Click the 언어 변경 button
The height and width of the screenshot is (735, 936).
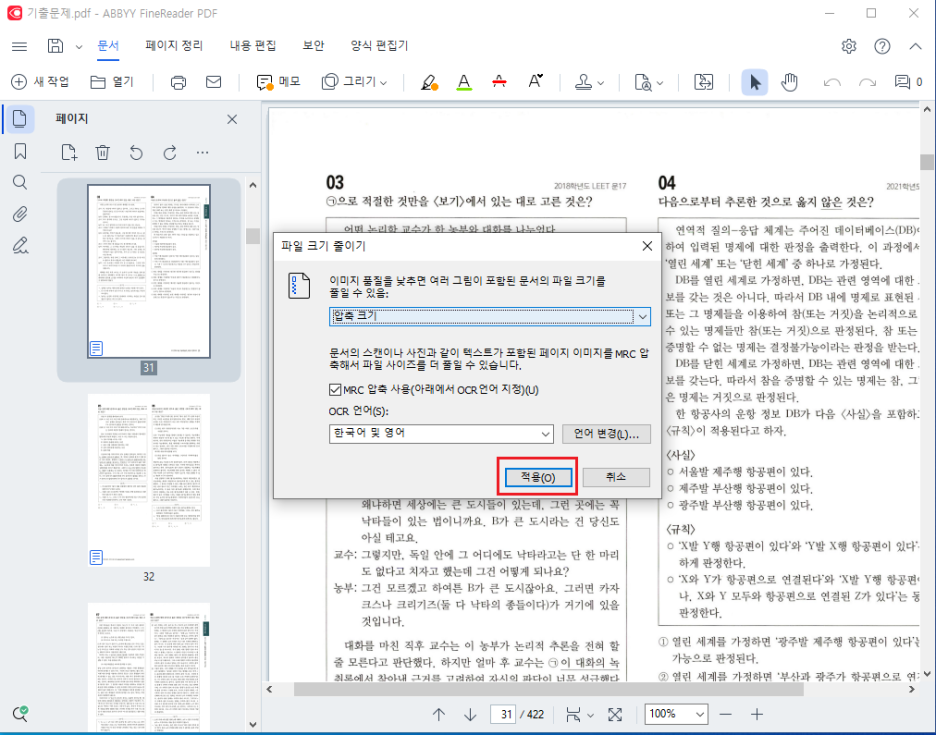[x=606, y=433]
